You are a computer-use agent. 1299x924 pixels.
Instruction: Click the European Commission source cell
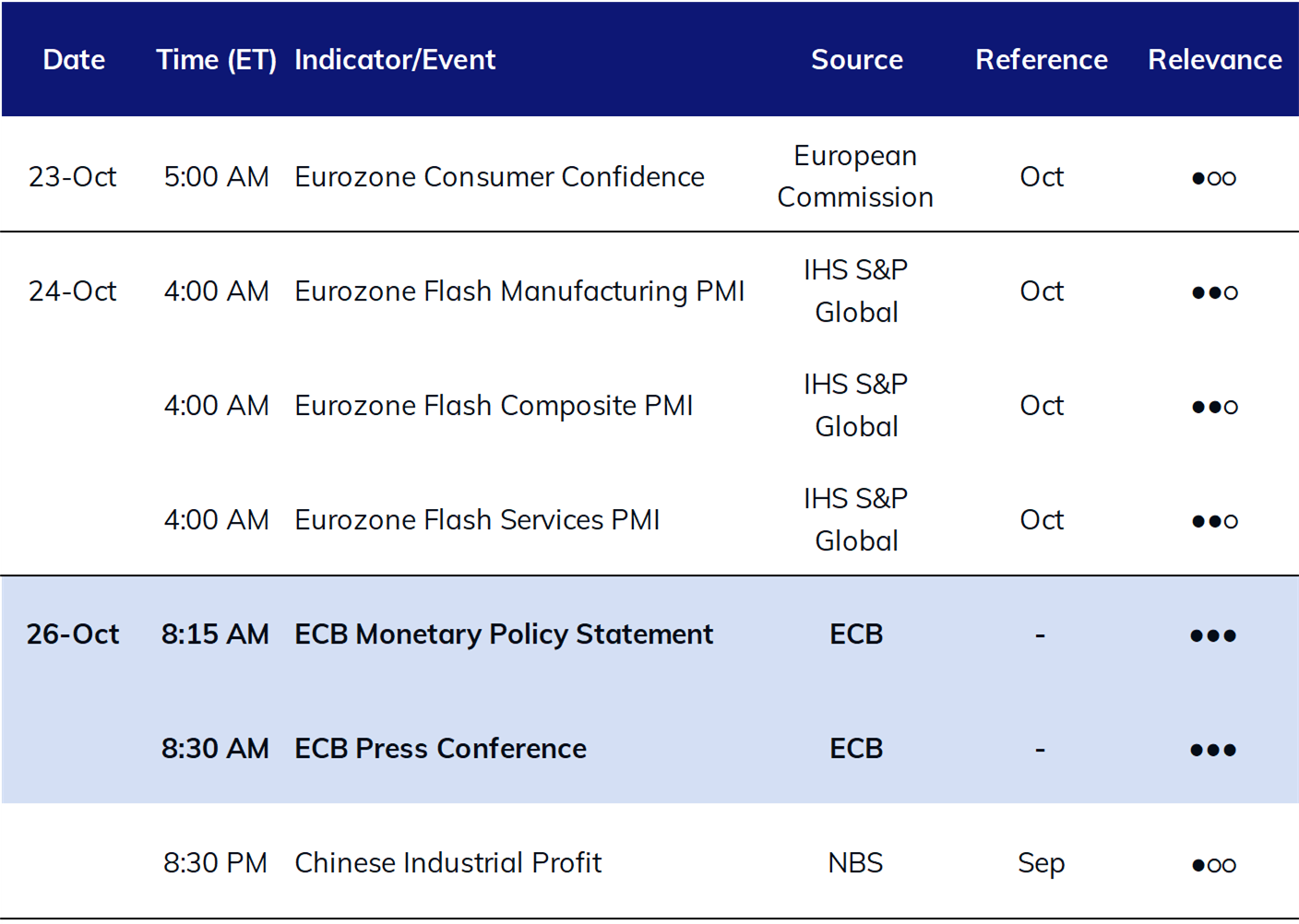(855, 176)
